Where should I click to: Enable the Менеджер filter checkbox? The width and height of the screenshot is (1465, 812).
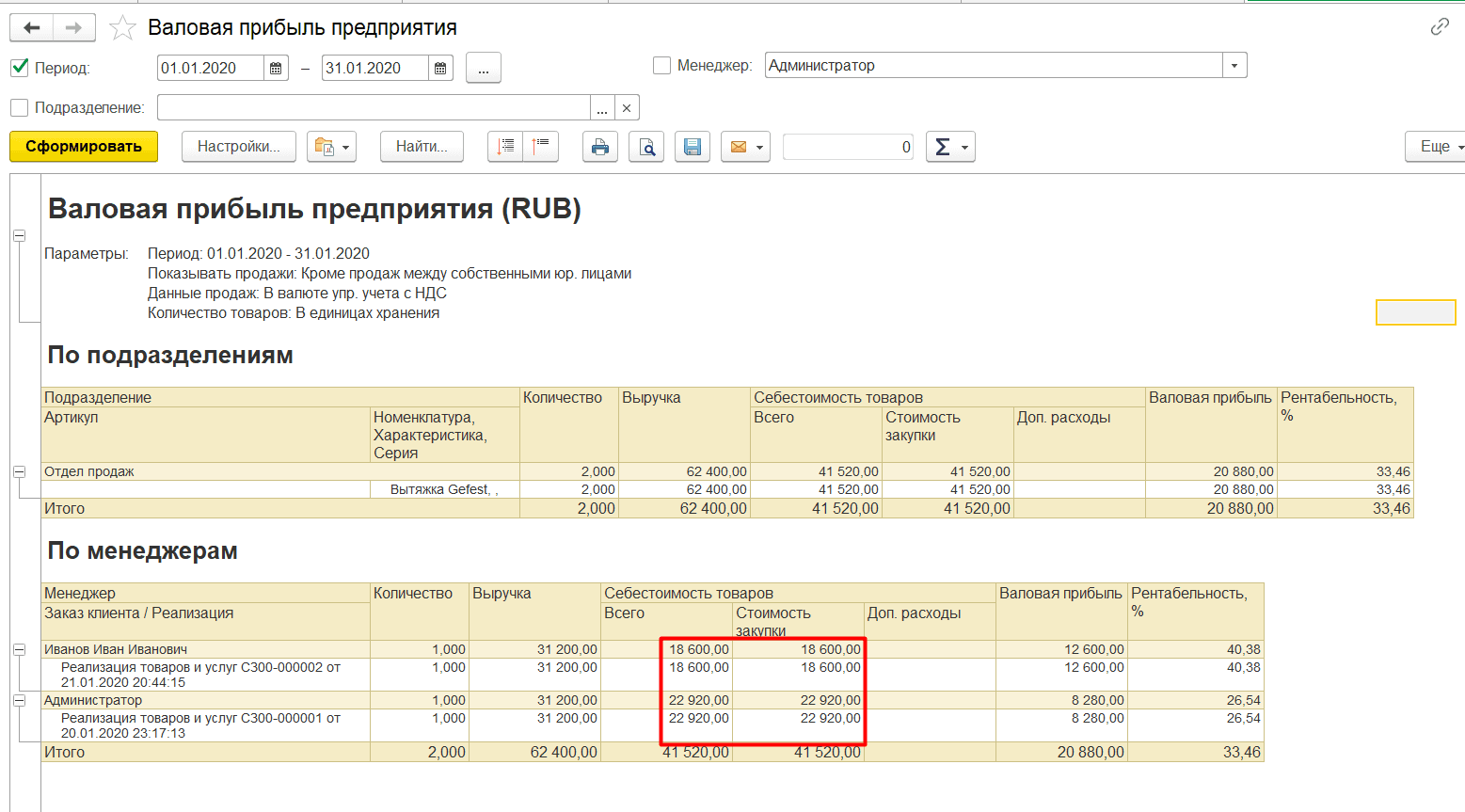click(661, 66)
